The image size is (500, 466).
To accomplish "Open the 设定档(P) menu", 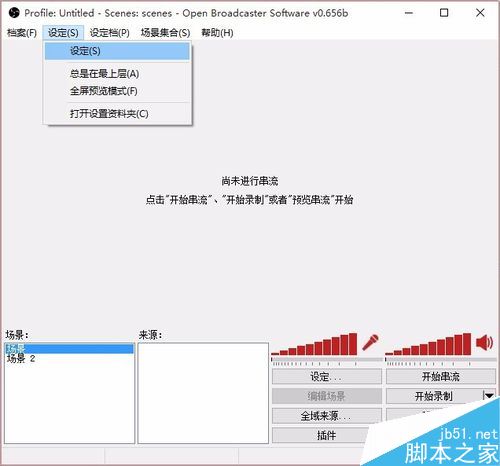I will coord(110,33).
